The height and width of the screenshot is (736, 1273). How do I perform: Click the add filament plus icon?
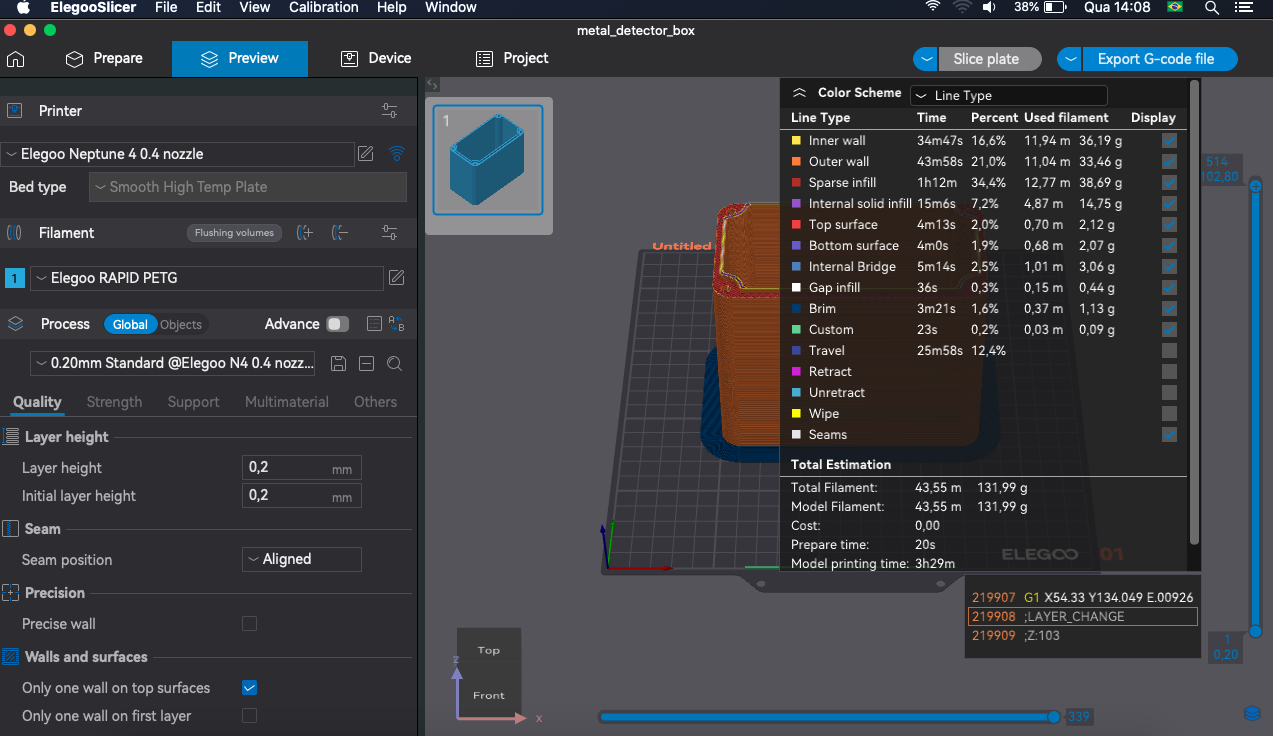pyautogui.click(x=307, y=233)
